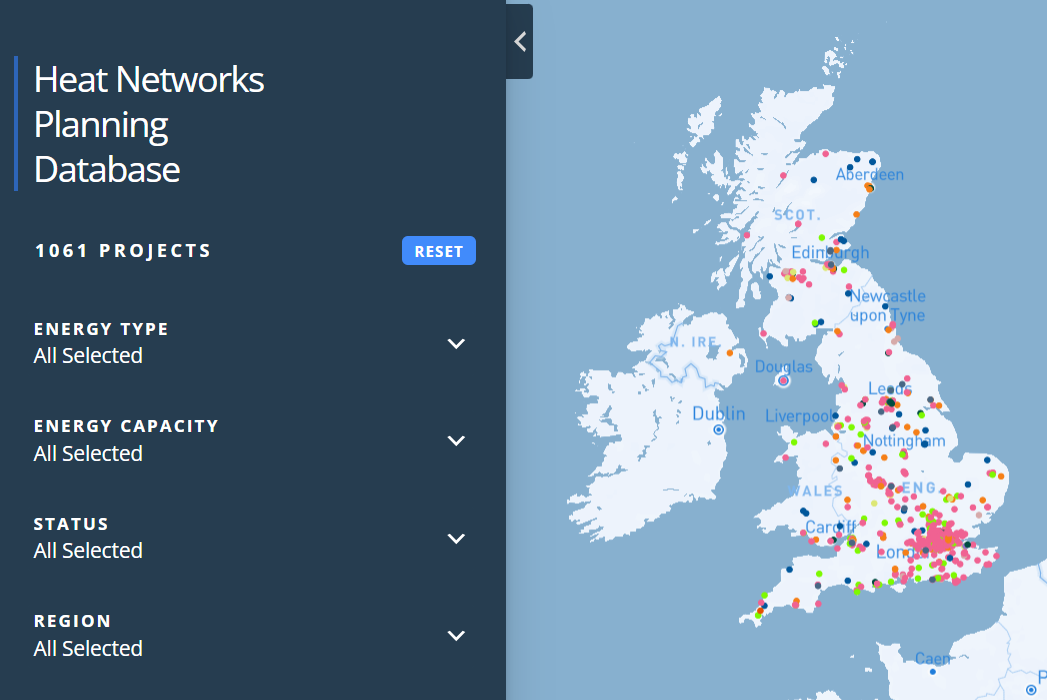The height and width of the screenshot is (700, 1047).
Task: Open the Region filter dropdown
Action: pyautogui.click(x=456, y=636)
